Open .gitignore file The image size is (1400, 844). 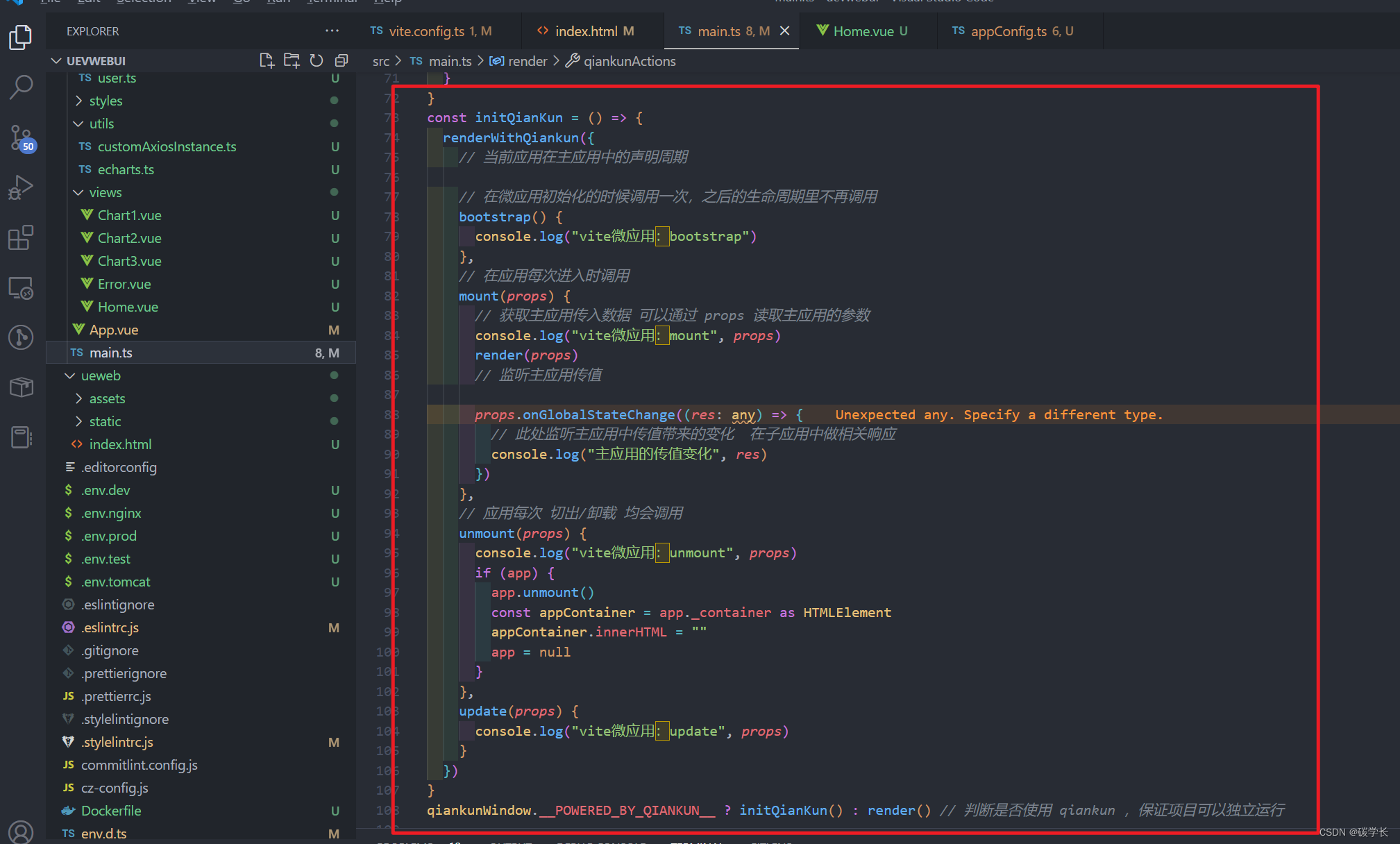201,650
